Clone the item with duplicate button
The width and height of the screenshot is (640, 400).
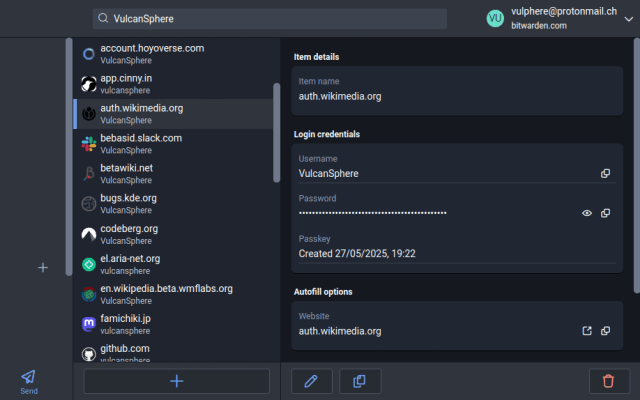point(360,381)
